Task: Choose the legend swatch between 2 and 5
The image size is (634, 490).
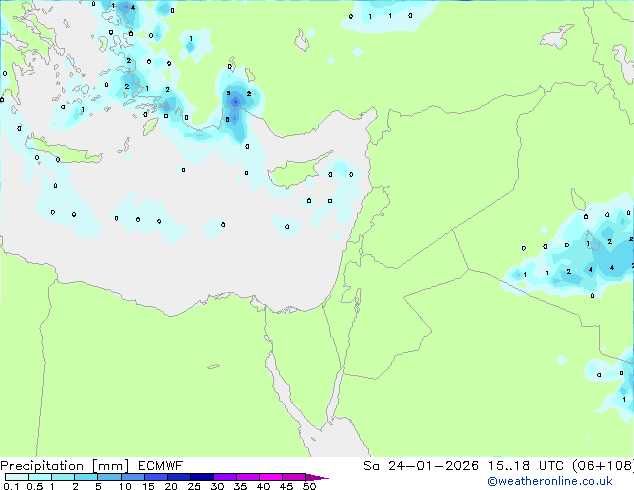Action: point(86,477)
